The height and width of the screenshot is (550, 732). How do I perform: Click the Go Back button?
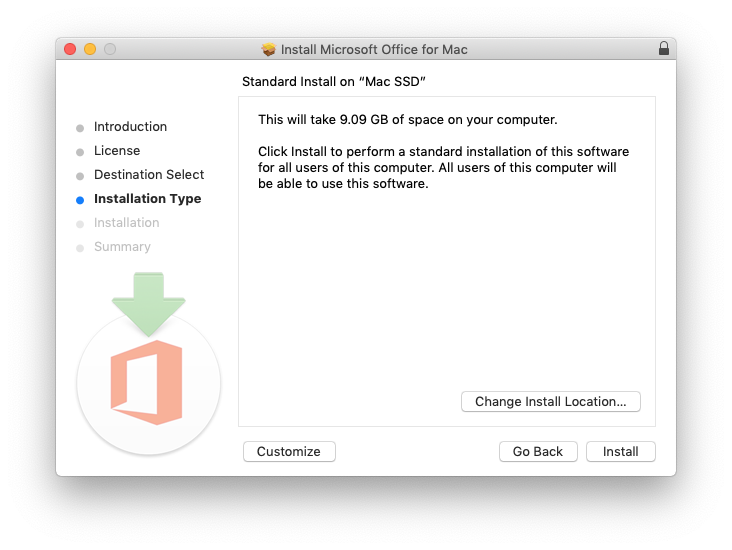click(x=538, y=451)
